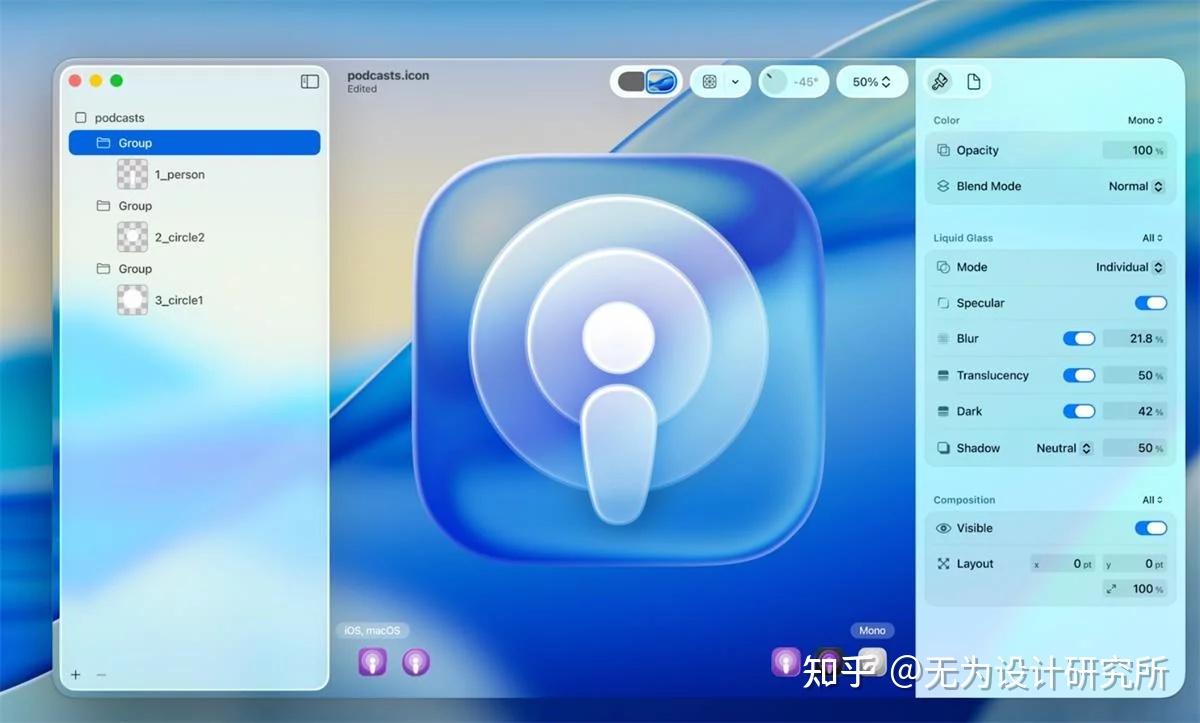The image size is (1200, 723).
Task: Toggle the sidebar panel icon
Action: [309, 82]
